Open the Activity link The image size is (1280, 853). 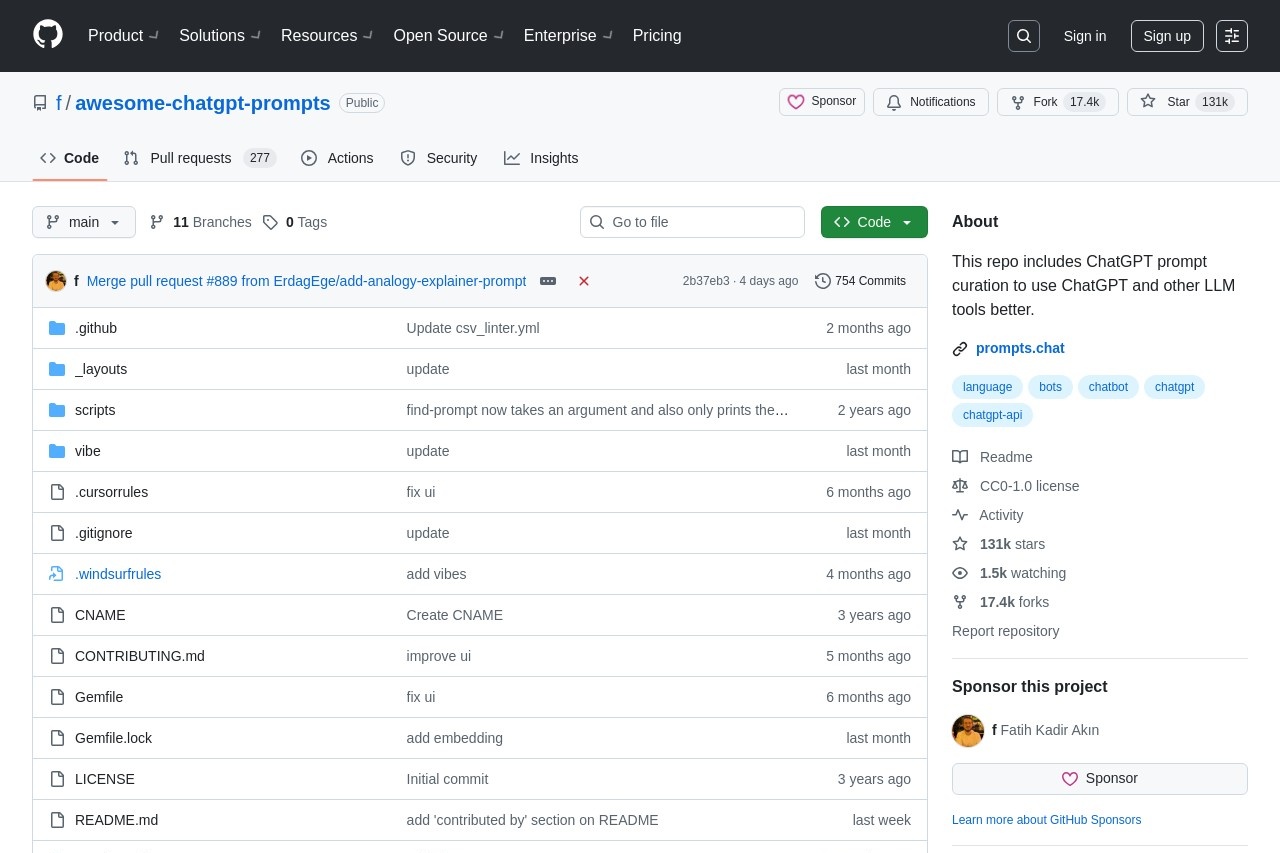point(988,515)
